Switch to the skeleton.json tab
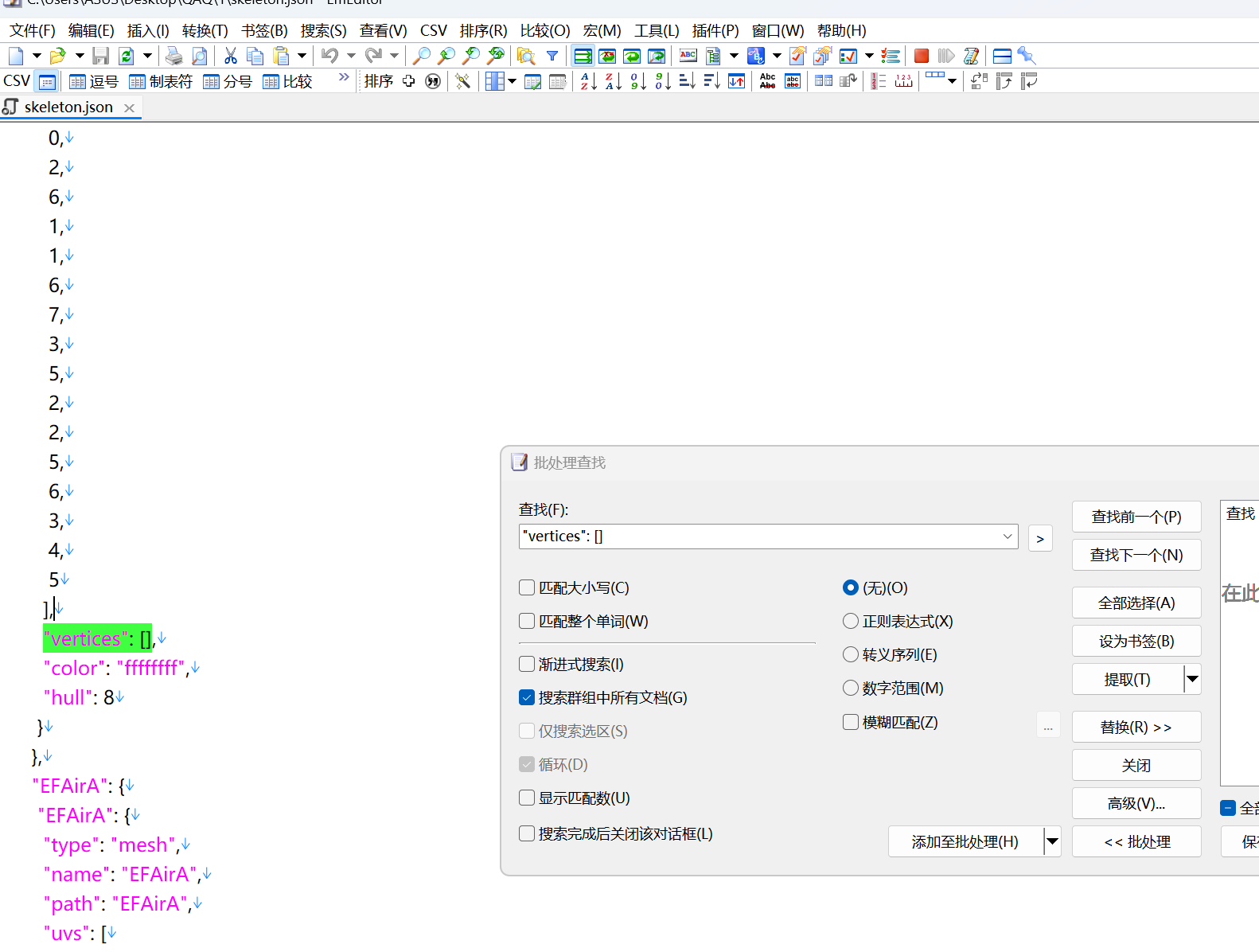Screen dimensions: 1259x952 click(68, 107)
